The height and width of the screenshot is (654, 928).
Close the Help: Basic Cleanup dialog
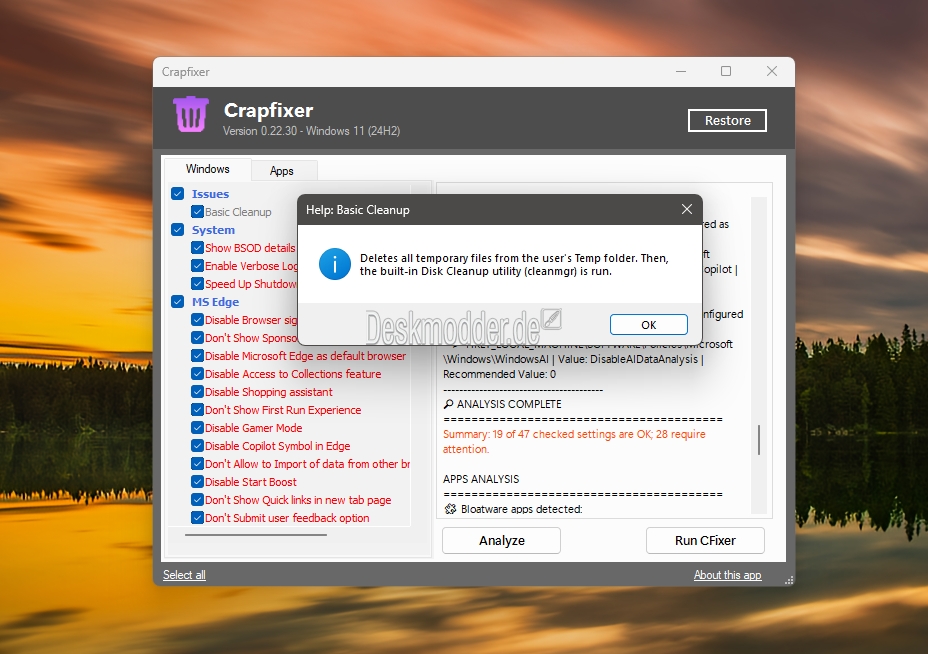687,210
